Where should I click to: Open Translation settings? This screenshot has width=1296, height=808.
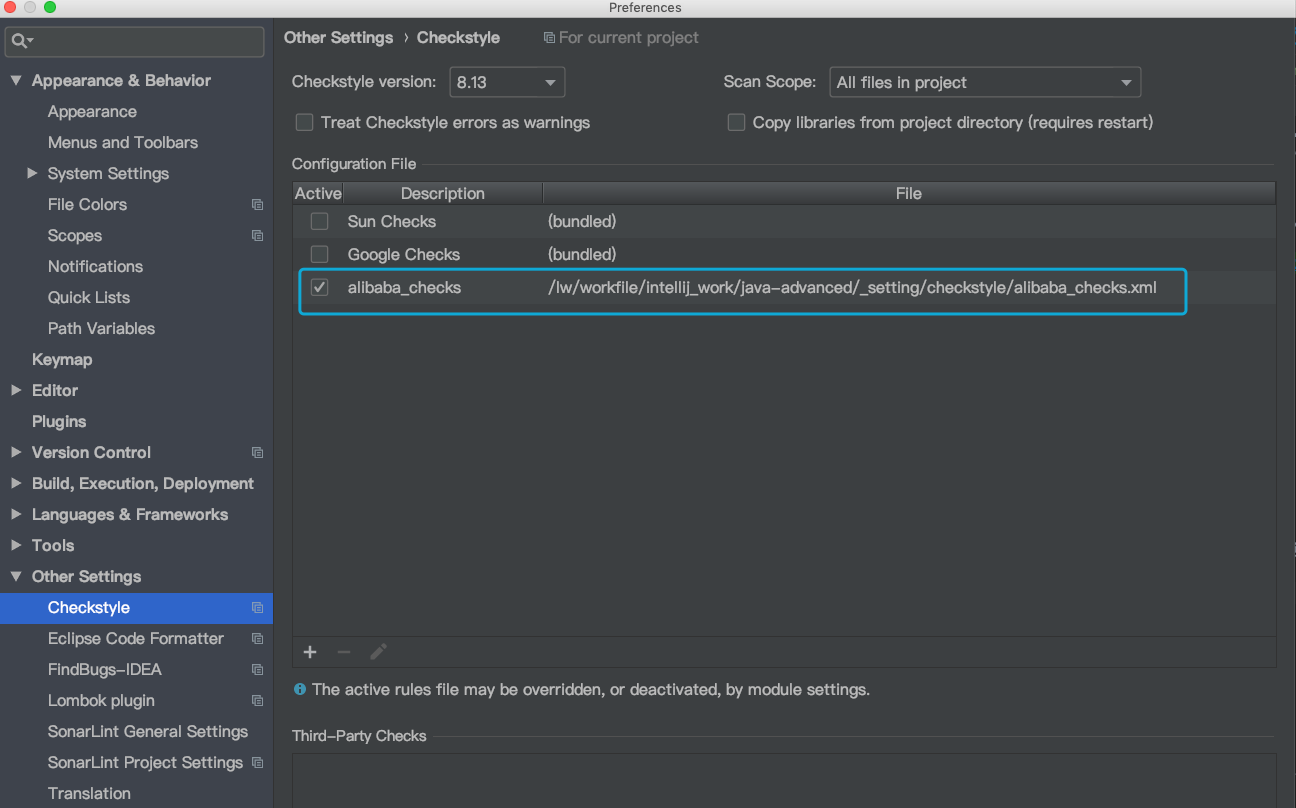[x=89, y=794]
